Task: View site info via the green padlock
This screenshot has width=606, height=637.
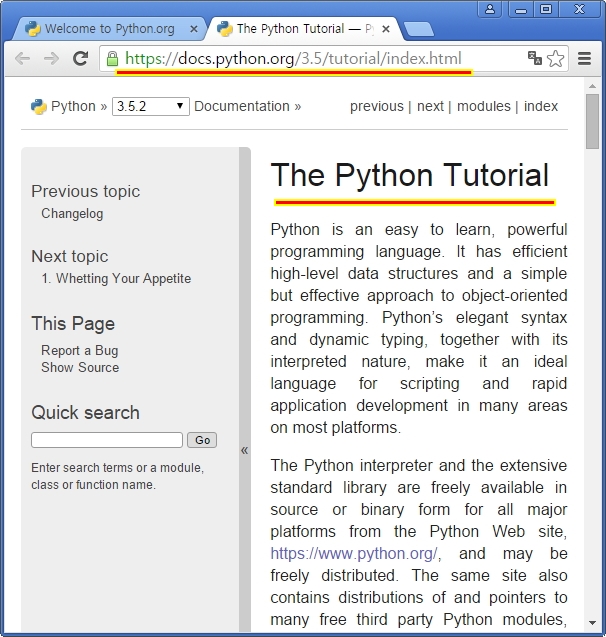Action: click(x=112, y=59)
